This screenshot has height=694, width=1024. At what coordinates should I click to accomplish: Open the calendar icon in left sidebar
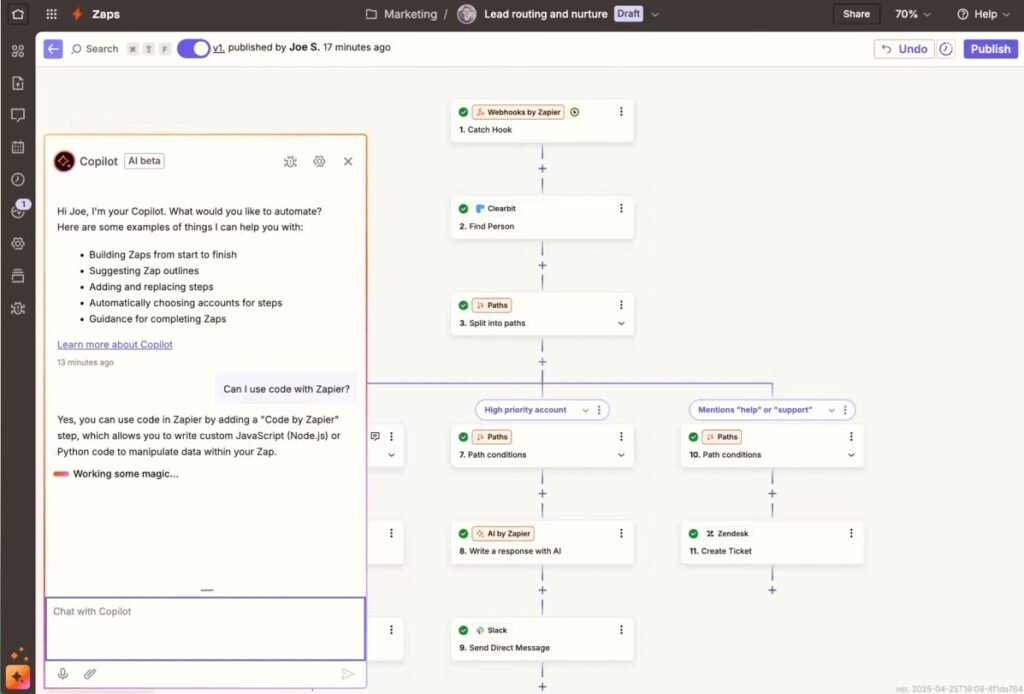pyautogui.click(x=17, y=147)
